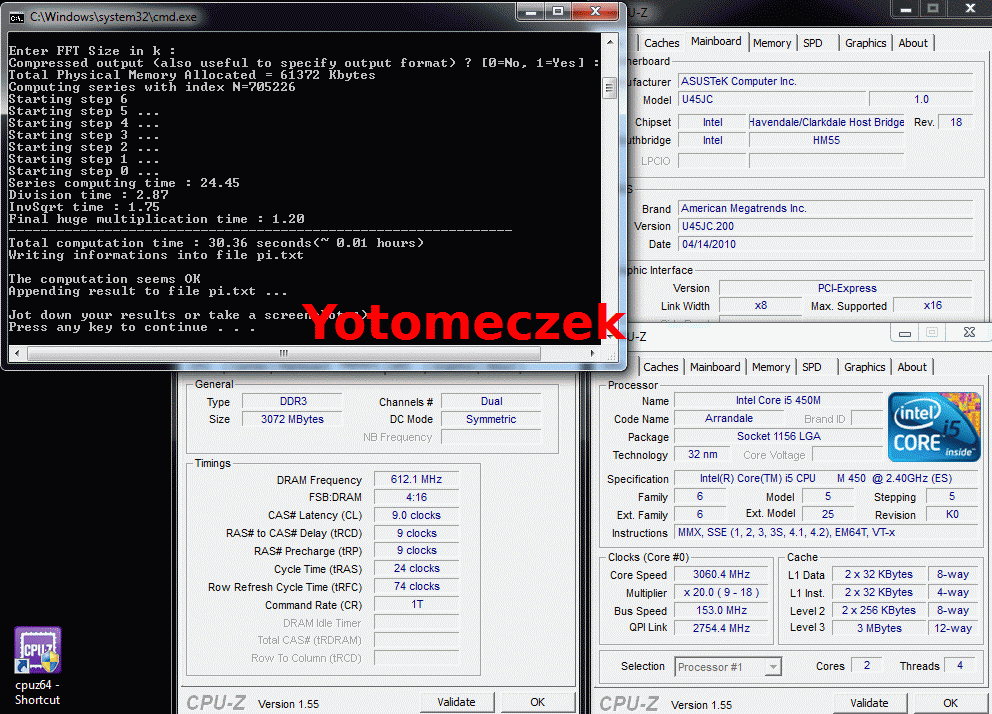992x714 pixels.
Task: Open SPD tab in top CPU-Z window
Action: [813, 43]
